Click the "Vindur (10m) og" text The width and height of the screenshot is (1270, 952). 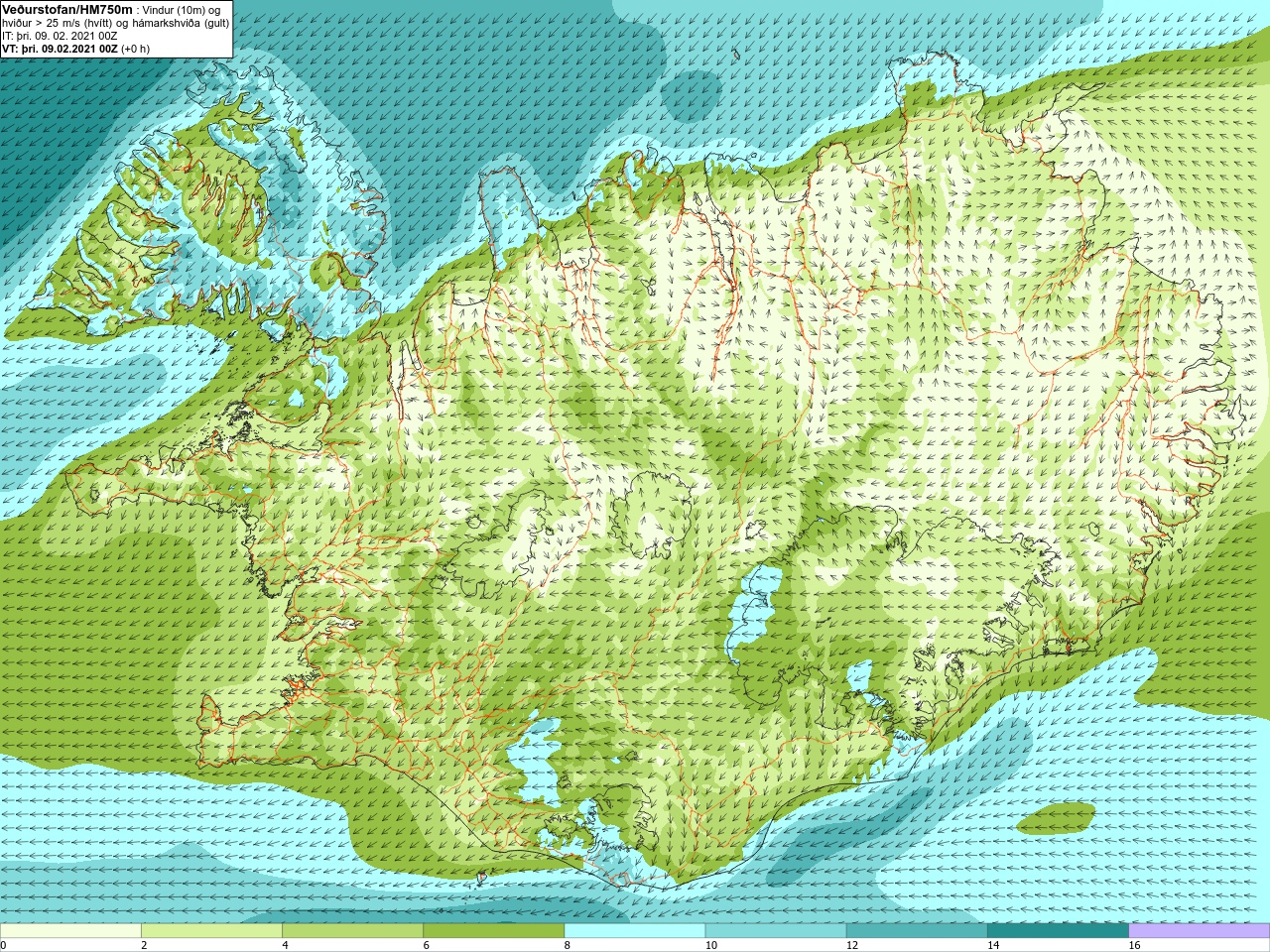click(x=181, y=10)
